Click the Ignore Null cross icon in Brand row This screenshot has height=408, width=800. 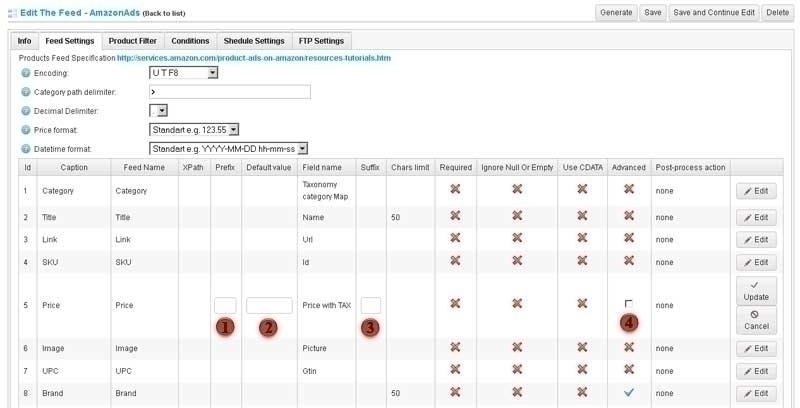pyautogui.click(x=517, y=392)
